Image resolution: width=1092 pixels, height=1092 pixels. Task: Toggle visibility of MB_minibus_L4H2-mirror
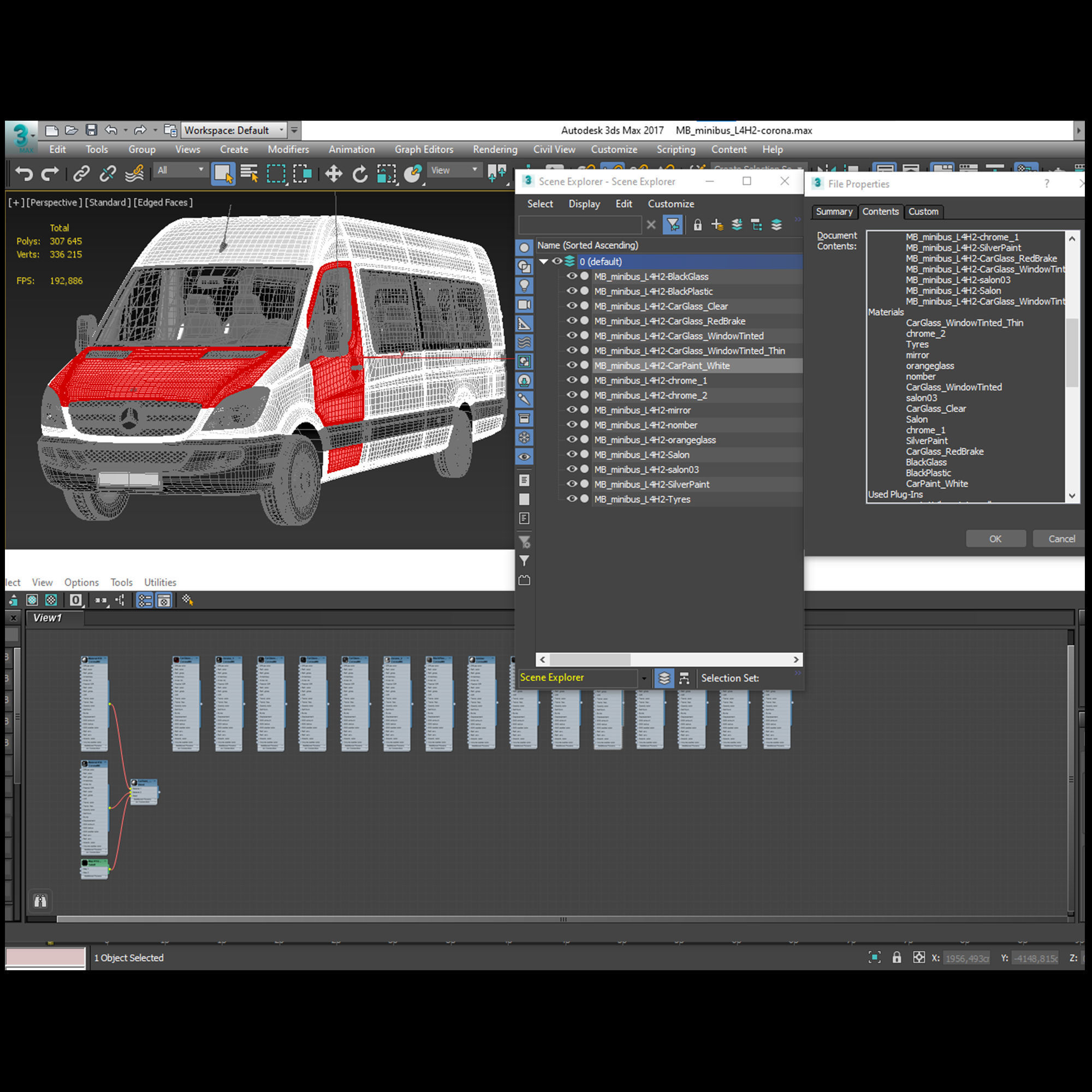[572, 410]
